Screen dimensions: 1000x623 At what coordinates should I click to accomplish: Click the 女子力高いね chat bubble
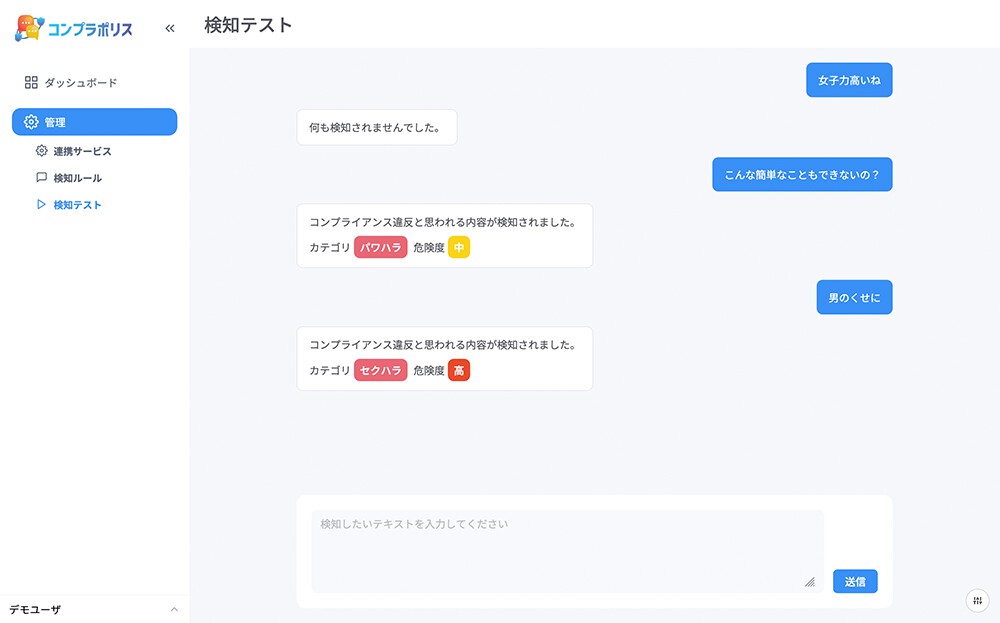click(x=849, y=79)
